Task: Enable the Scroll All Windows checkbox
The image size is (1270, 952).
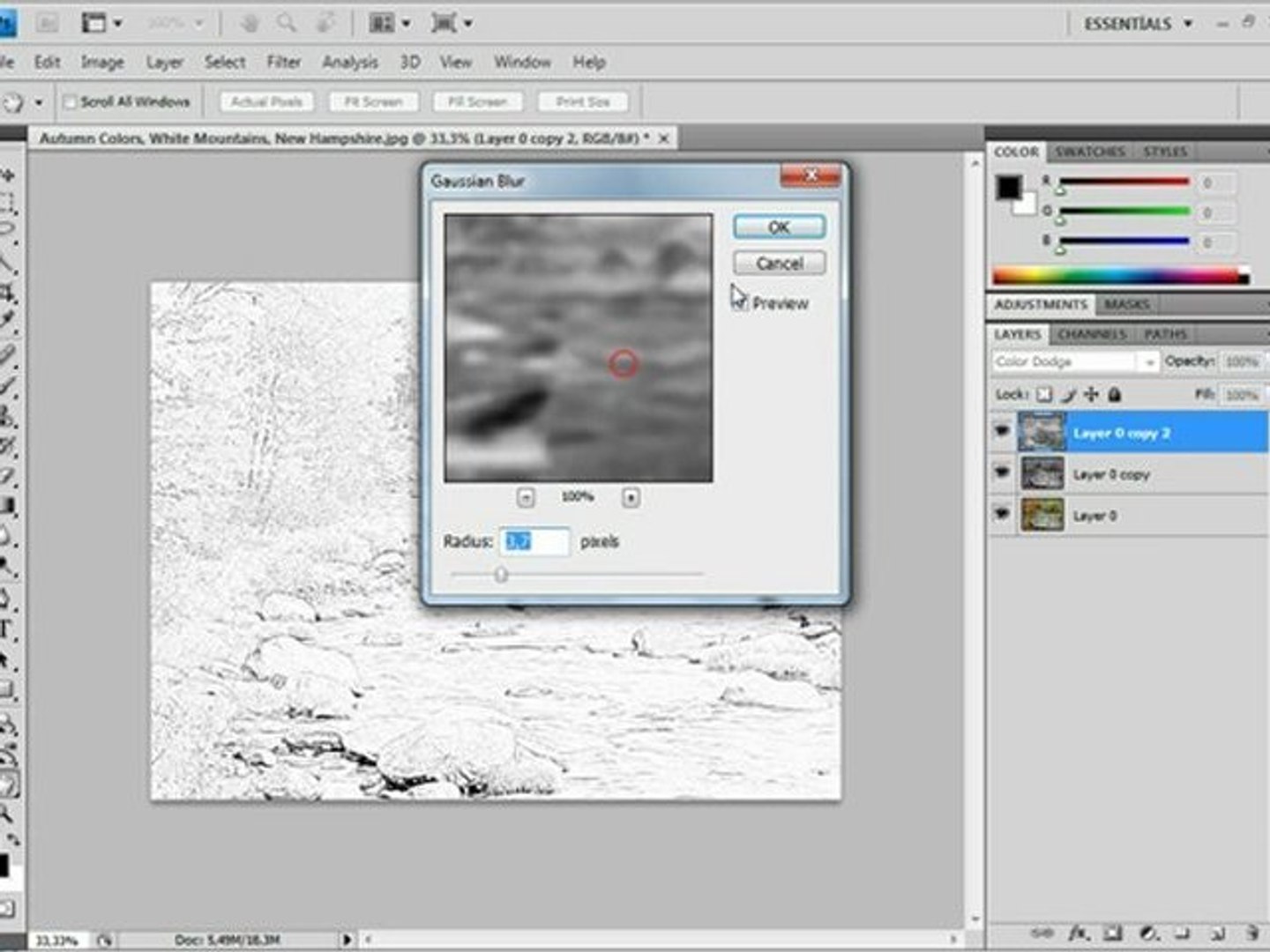Action: tap(71, 102)
